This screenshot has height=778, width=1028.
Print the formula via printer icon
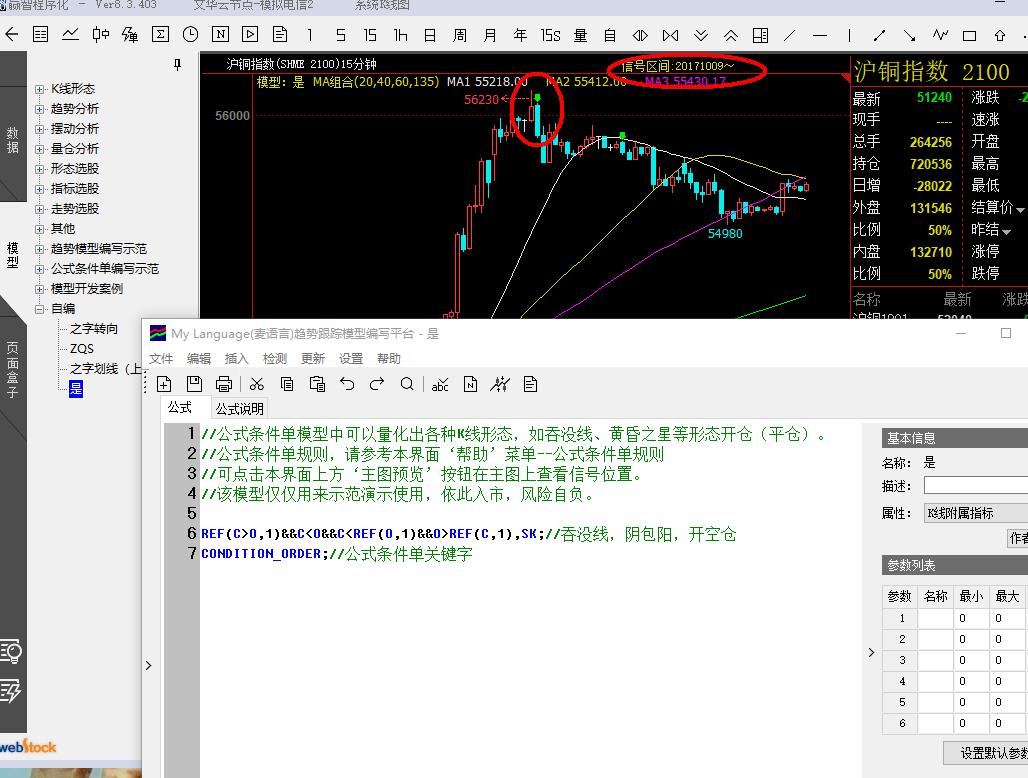click(x=224, y=384)
